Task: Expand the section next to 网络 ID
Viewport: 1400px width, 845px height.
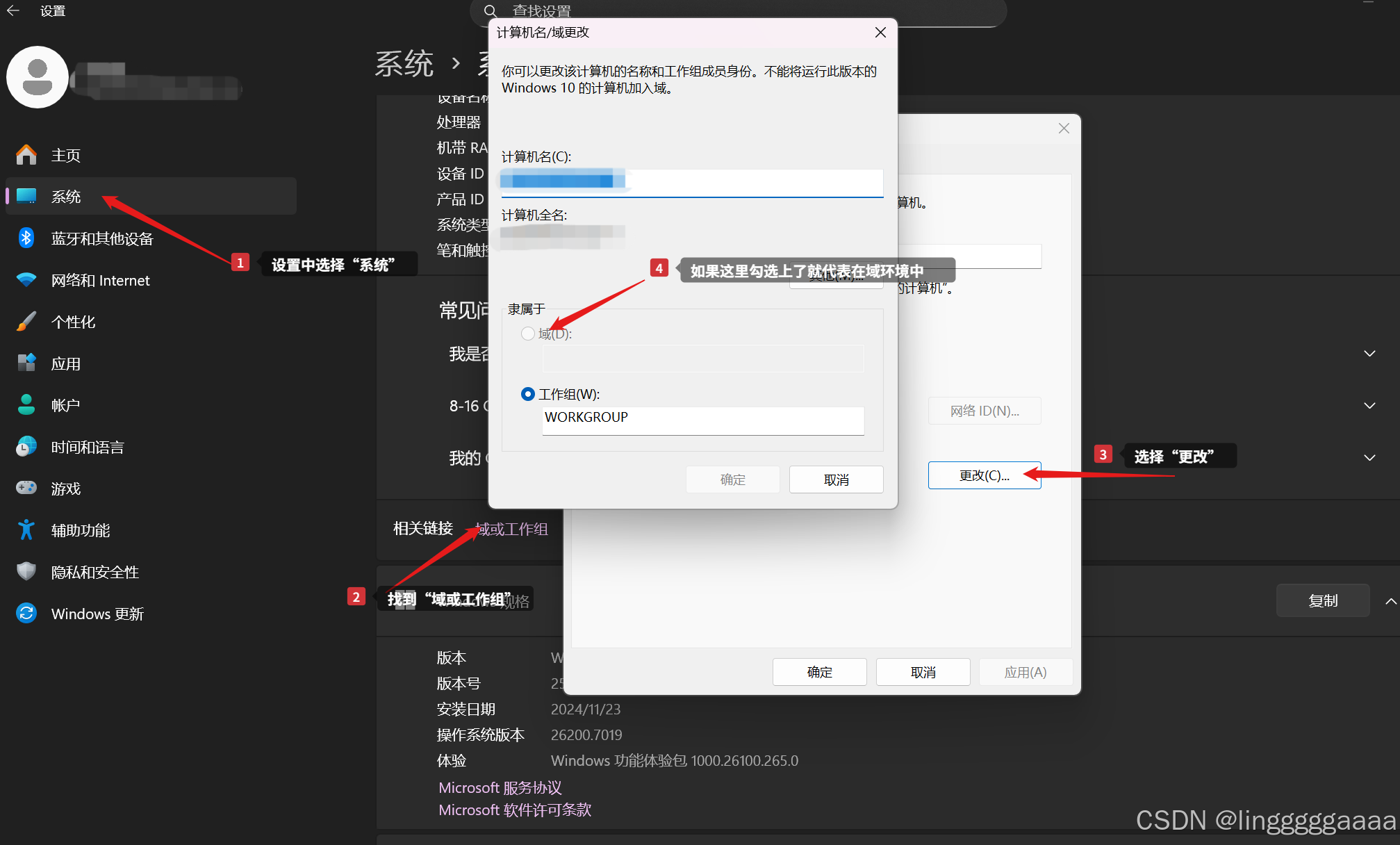Action: pyautogui.click(x=1369, y=405)
